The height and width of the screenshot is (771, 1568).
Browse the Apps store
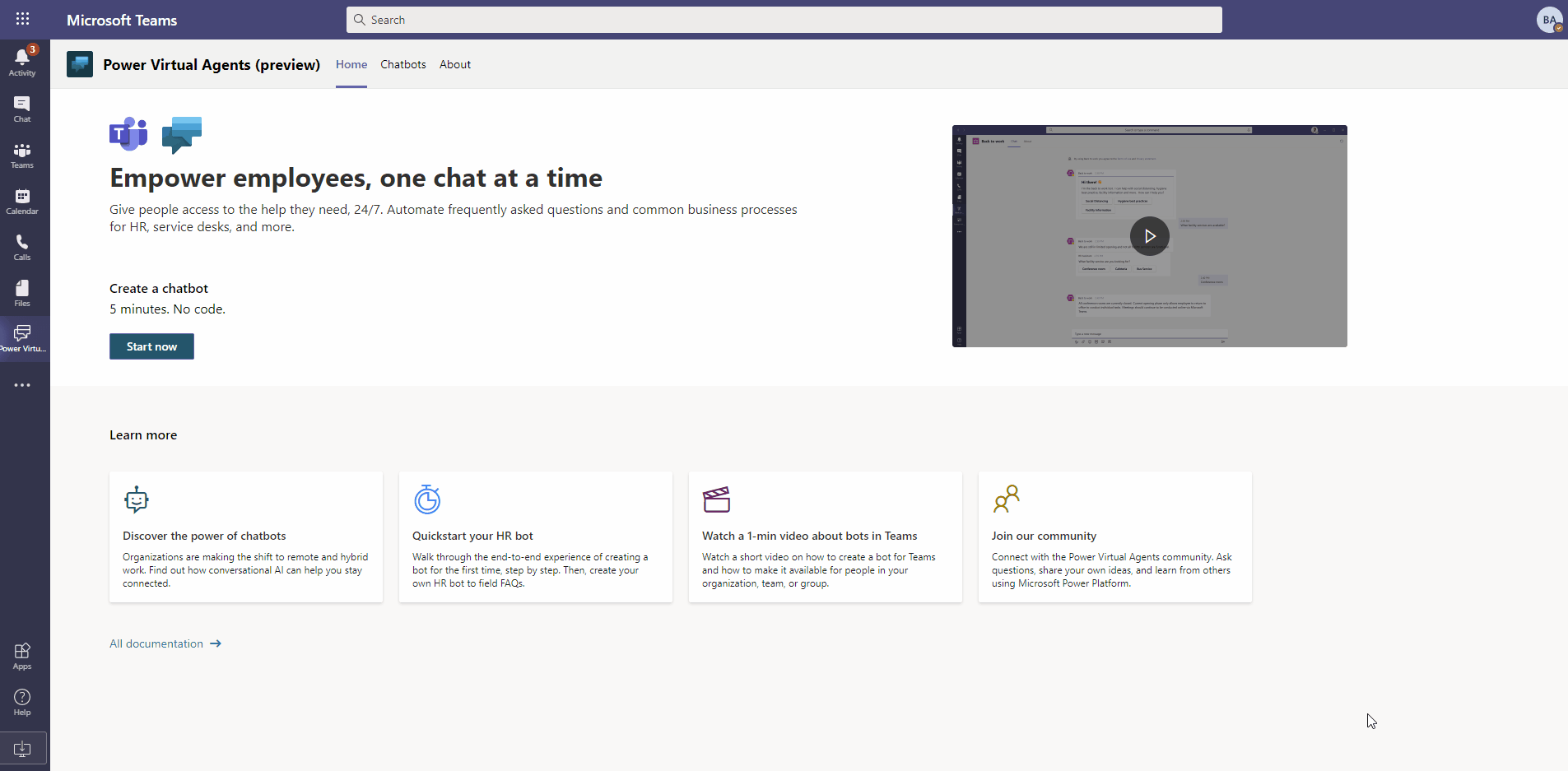(21, 655)
